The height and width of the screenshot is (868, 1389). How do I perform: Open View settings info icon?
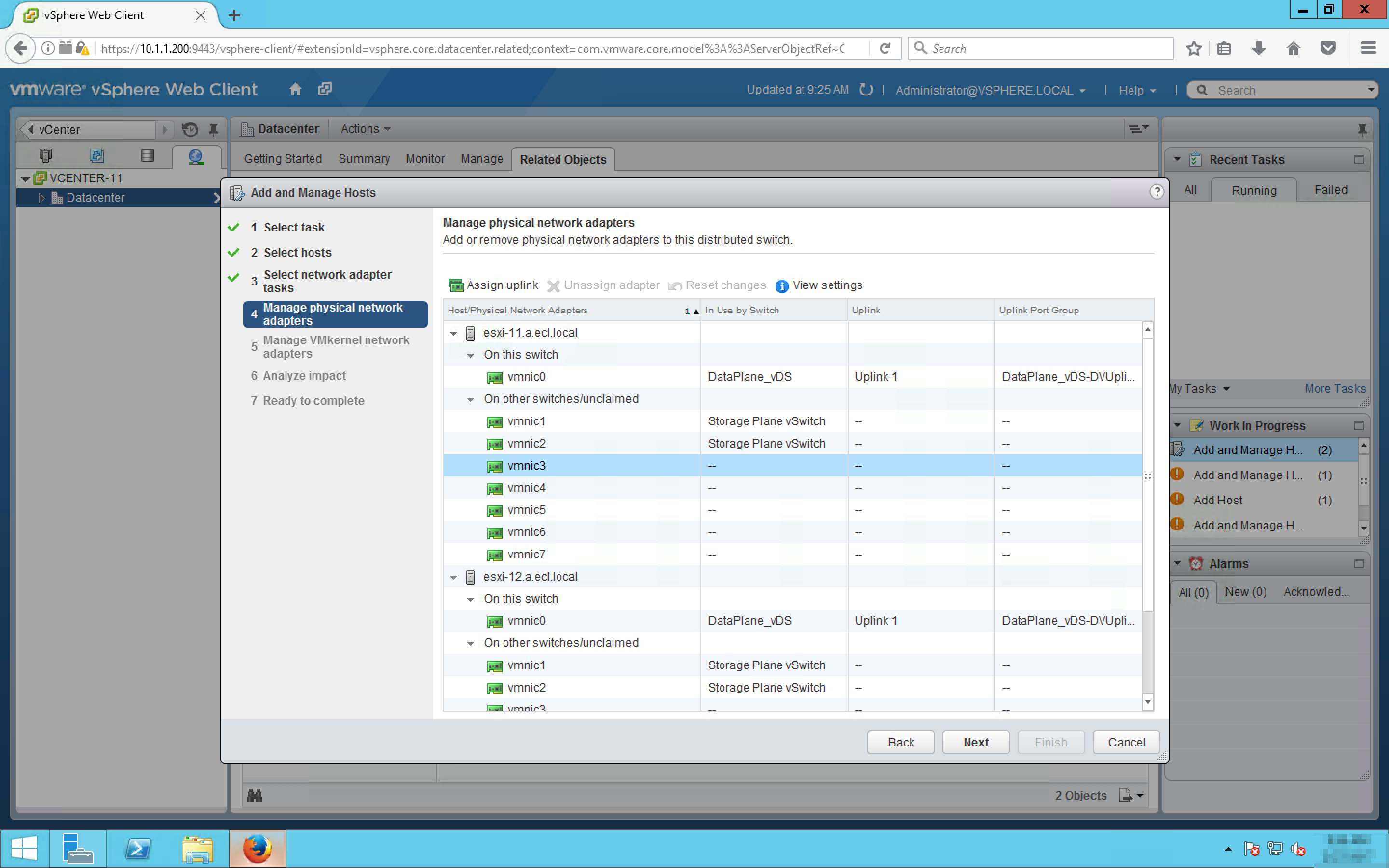[x=781, y=286]
